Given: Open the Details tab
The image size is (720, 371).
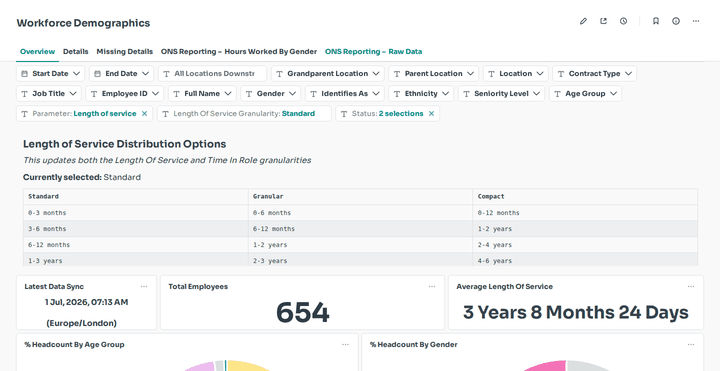Looking at the screenshot, I should point(75,51).
